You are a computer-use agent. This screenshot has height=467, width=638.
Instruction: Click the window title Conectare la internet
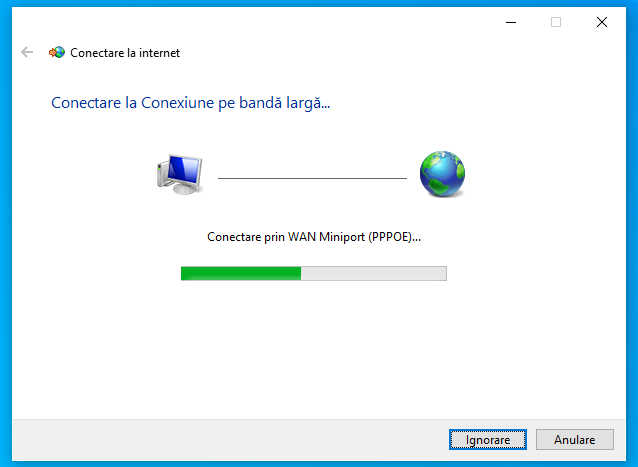[x=125, y=53]
